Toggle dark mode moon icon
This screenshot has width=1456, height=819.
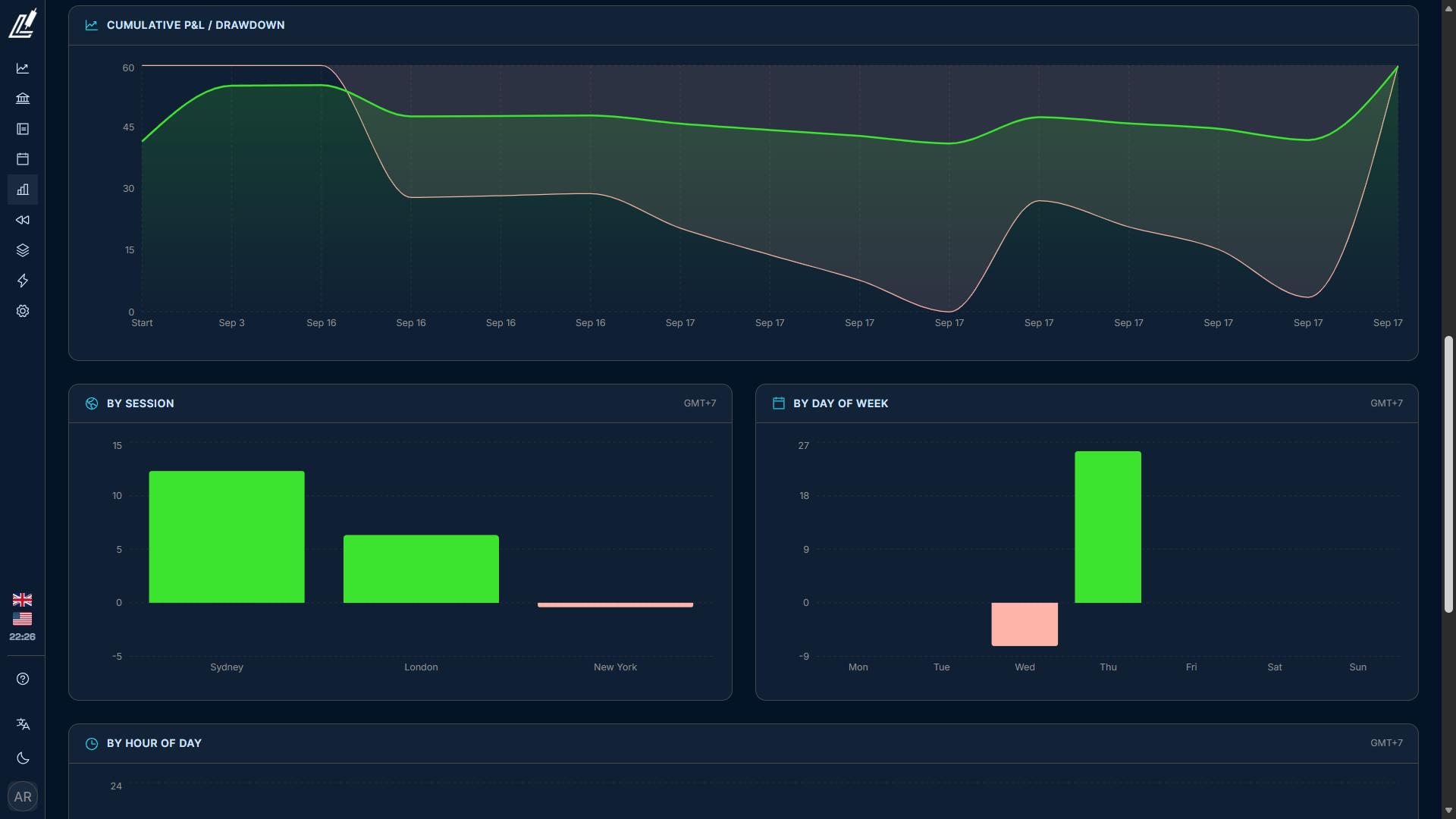23,758
